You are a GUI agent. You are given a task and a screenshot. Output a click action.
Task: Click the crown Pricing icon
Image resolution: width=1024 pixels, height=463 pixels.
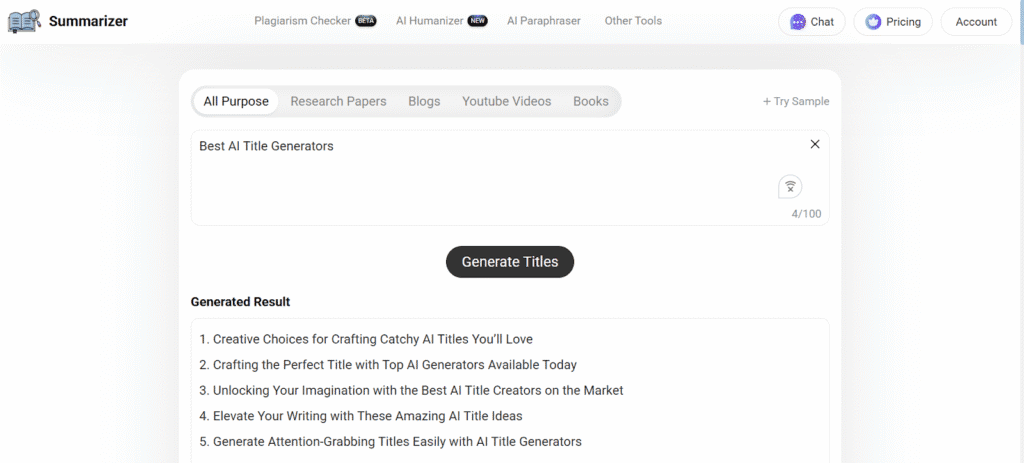click(x=873, y=22)
